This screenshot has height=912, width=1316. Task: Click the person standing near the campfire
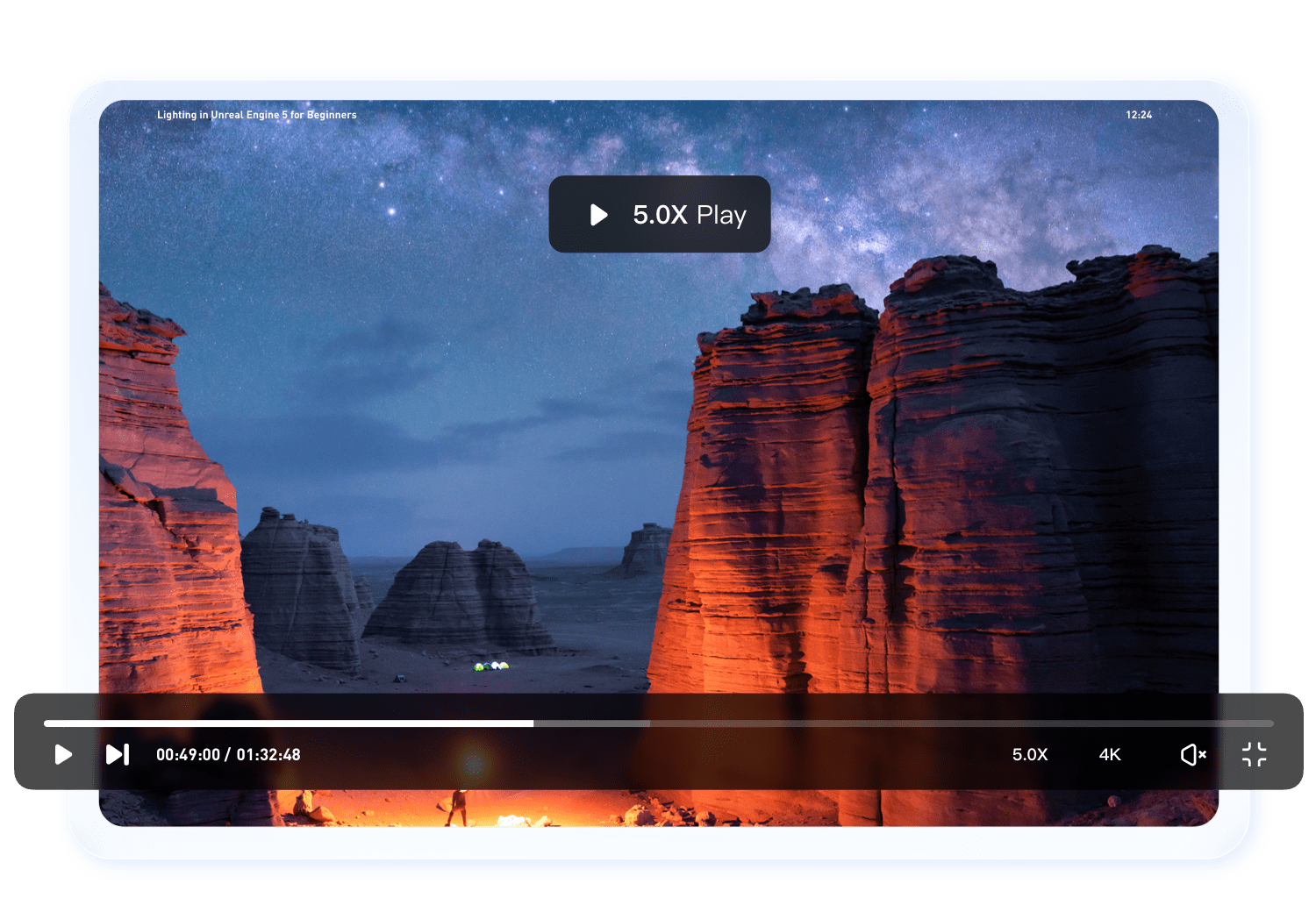tap(457, 807)
